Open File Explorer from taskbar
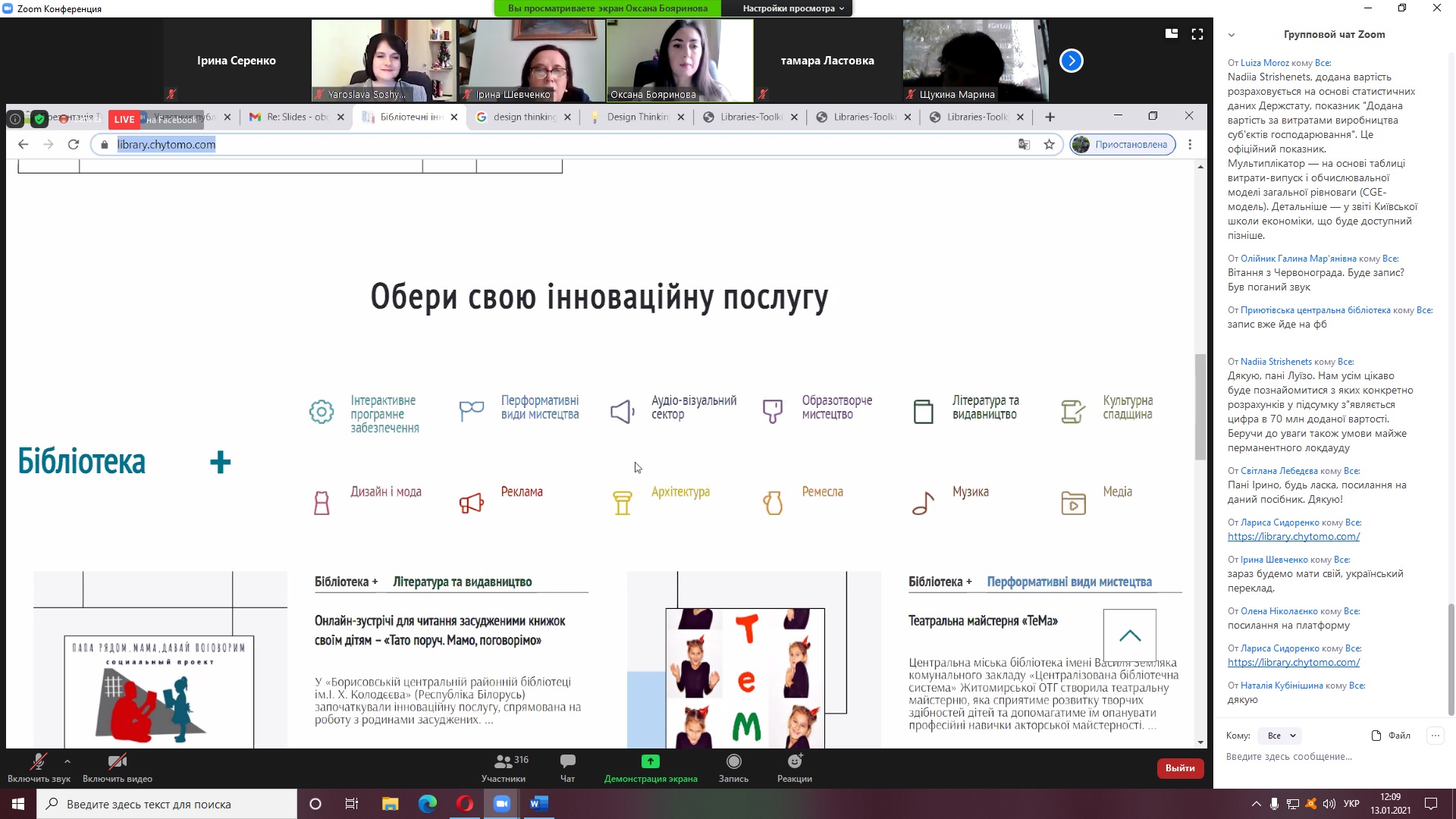This screenshot has width=1456, height=819. [x=390, y=804]
